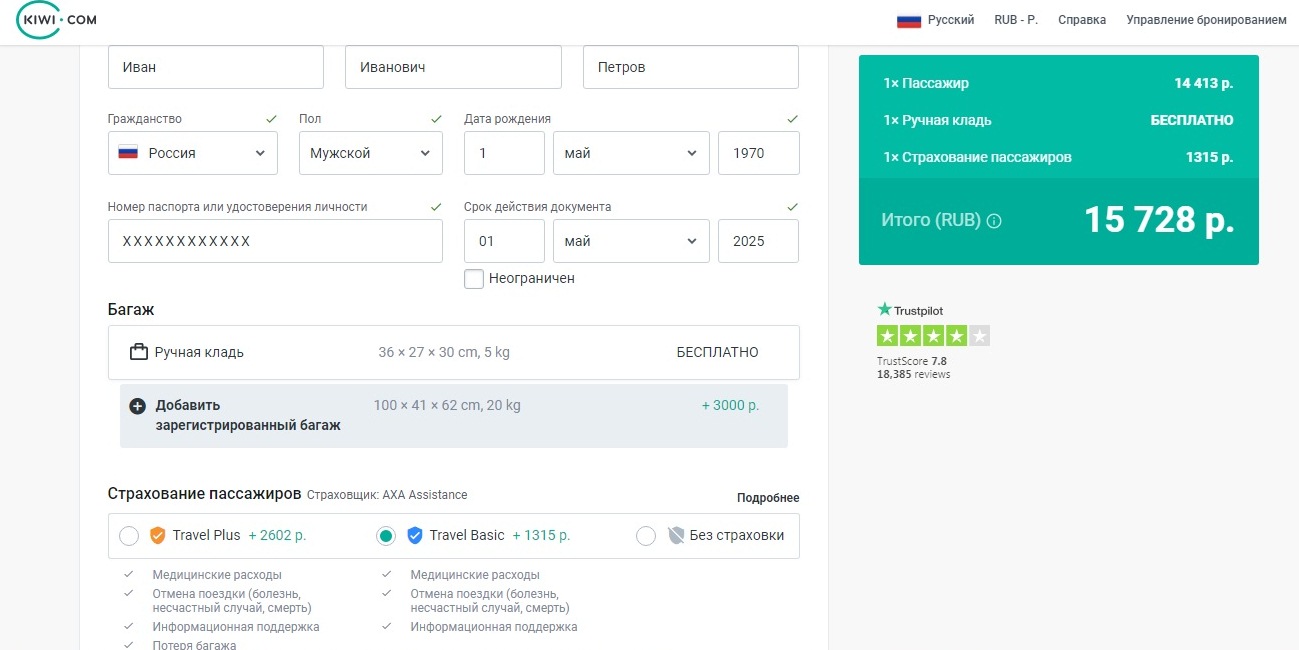Click the Kiwi.com logo
This screenshot has height=650, width=1299.
pos(57,20)
